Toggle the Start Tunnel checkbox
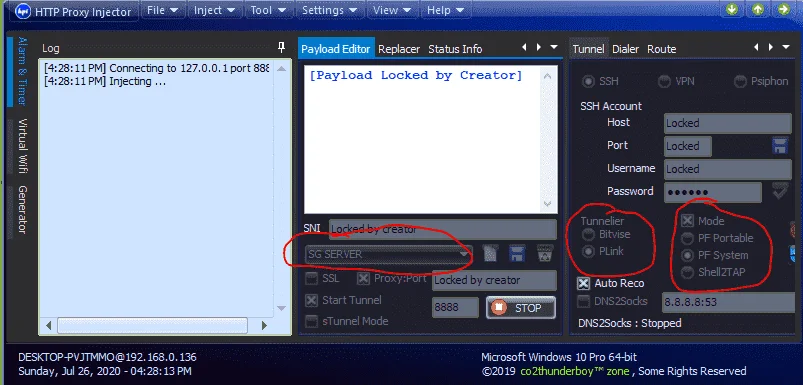This screenshot has height=385, width=803. (311, 301)
